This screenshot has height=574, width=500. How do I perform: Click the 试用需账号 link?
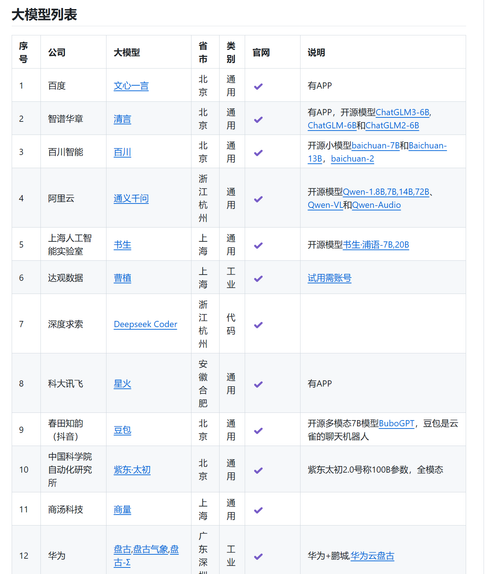(329, 278)
